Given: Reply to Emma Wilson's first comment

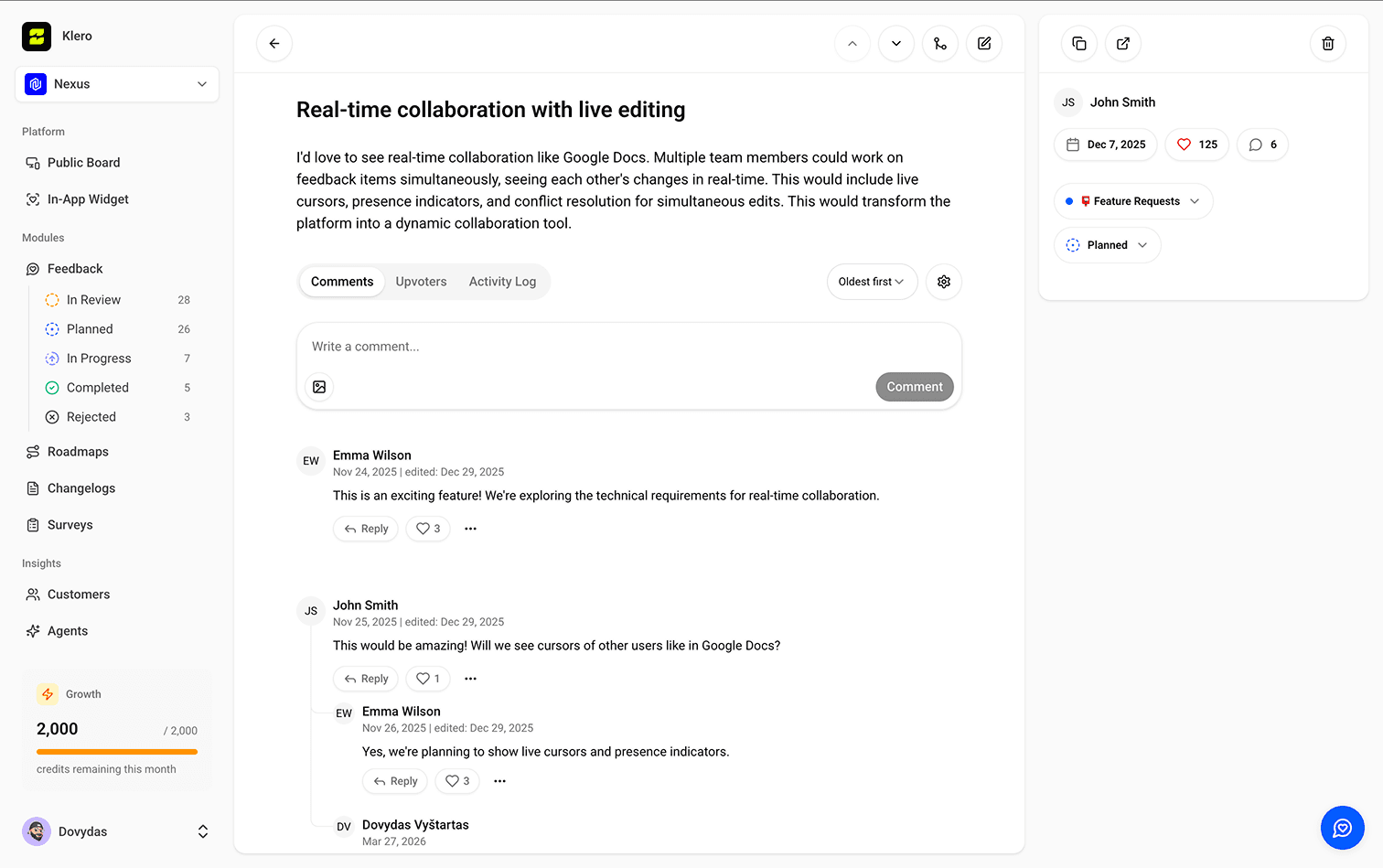Looking at the screenshot, I should 366,529.
